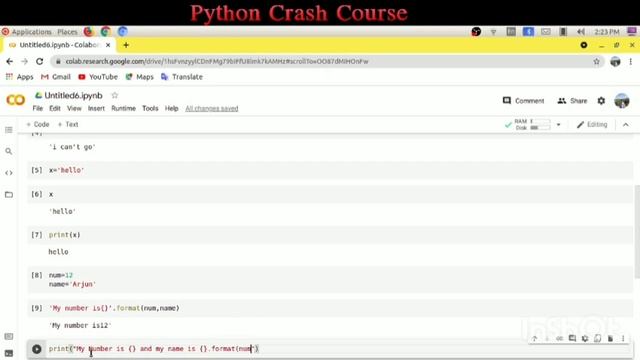Copy link to the active cell
This screenshot has height=360, width=640.
(560, 338)
